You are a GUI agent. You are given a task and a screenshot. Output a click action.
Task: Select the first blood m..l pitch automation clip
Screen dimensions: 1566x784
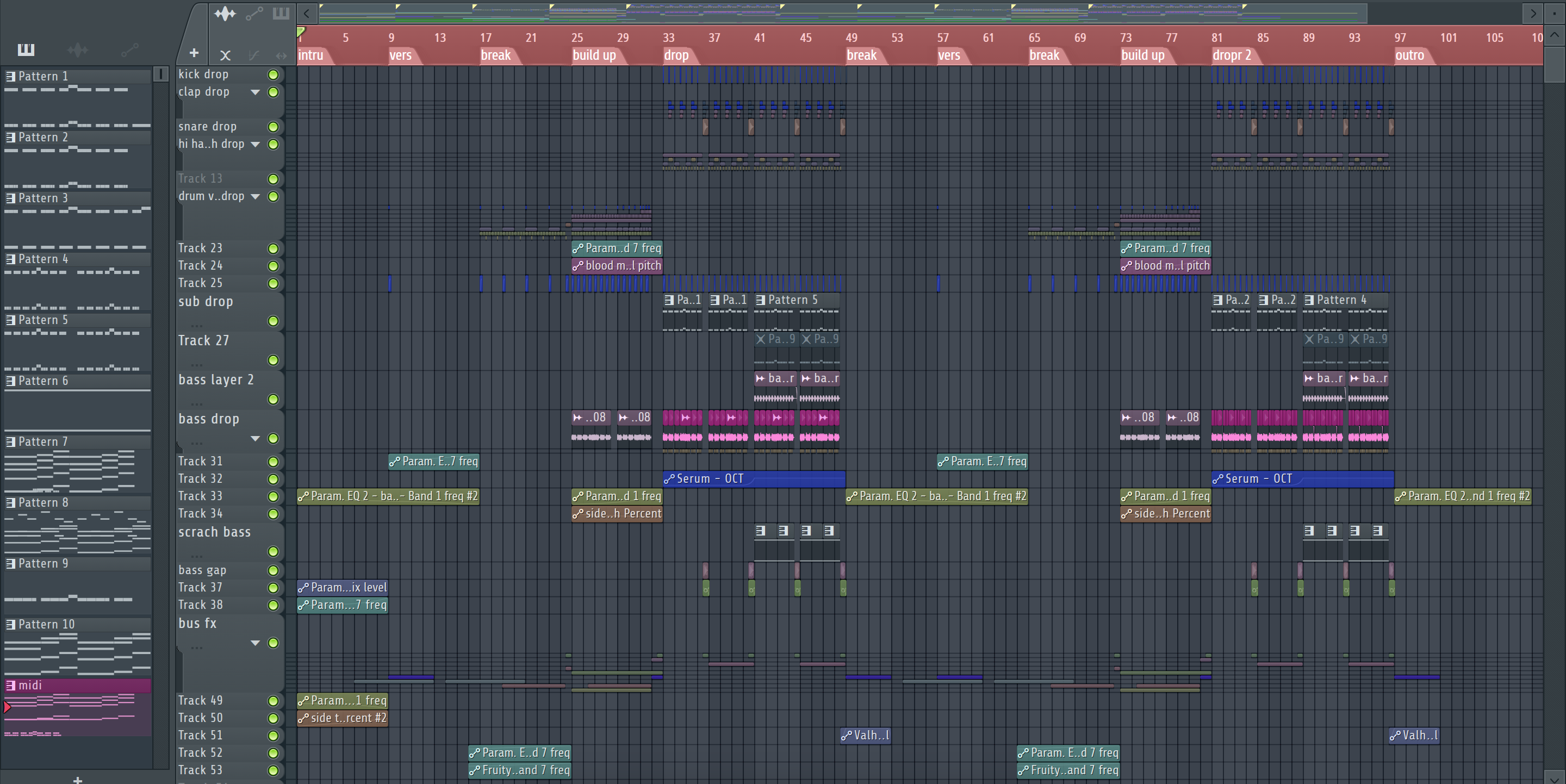tap(617, 265)
